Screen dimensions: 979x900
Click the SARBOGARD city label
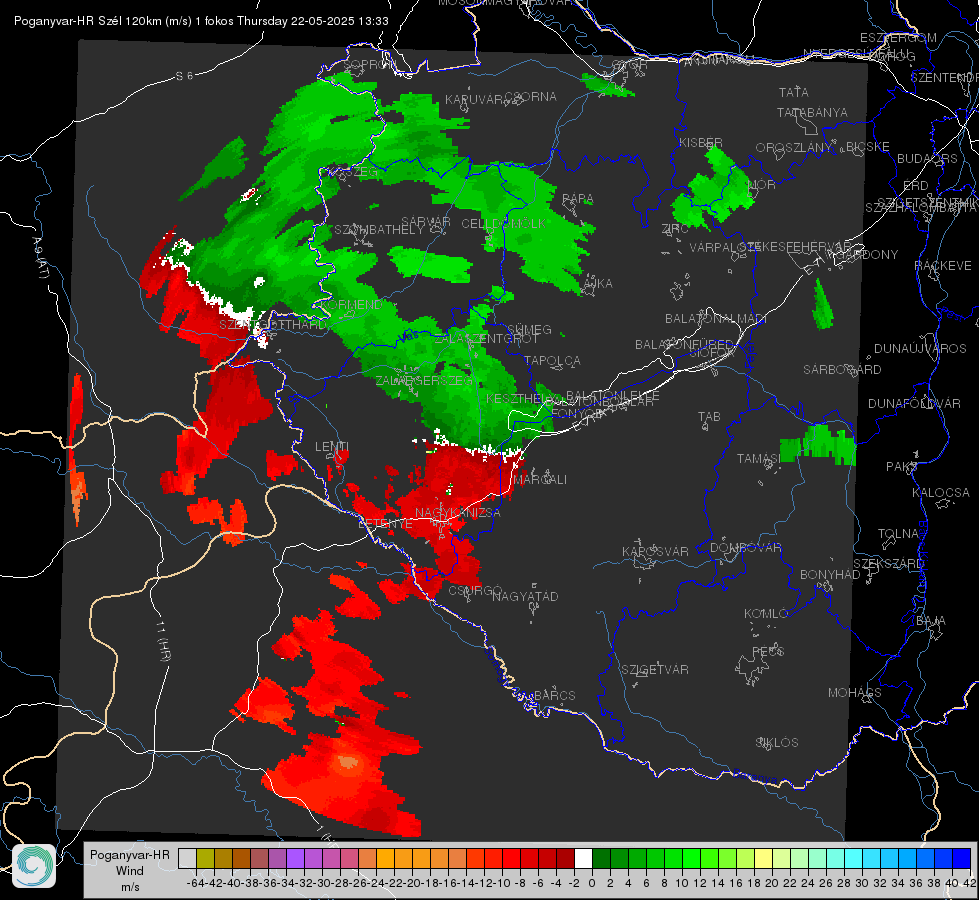coord(842,370)
